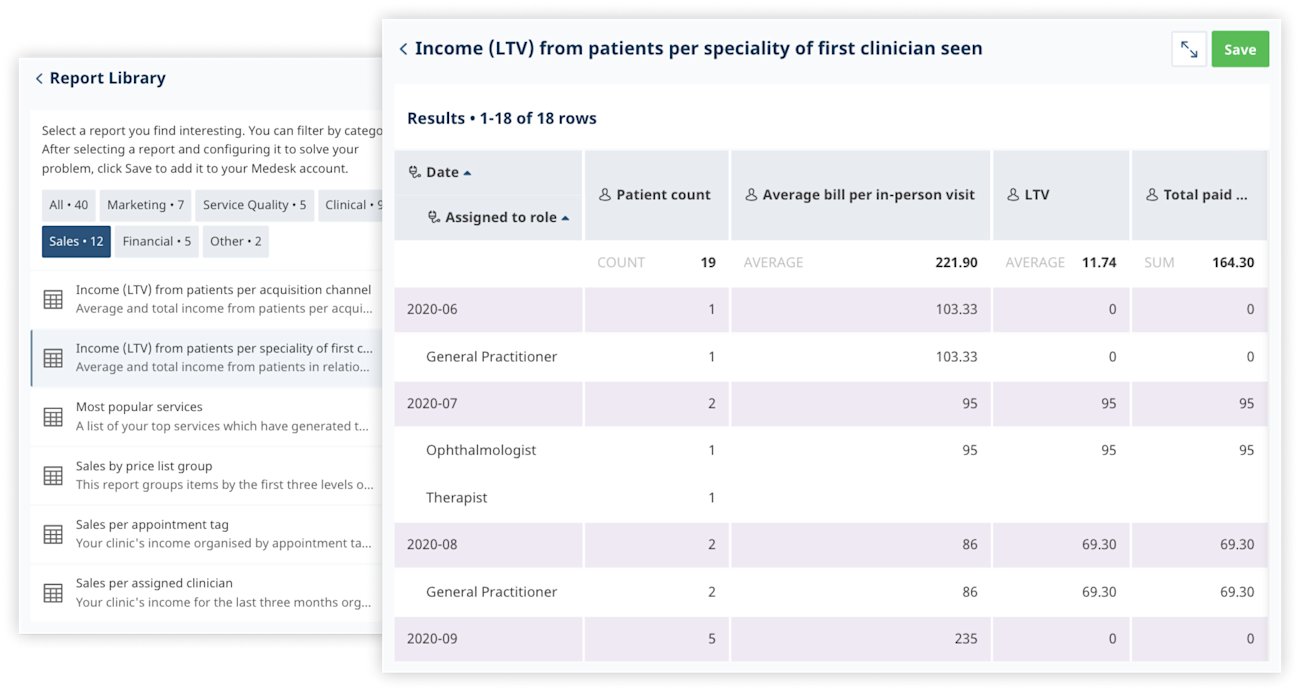The image size is (1300, 692).
Task: Click the 2020-07 date group row
Action: (x=432, y=404)
